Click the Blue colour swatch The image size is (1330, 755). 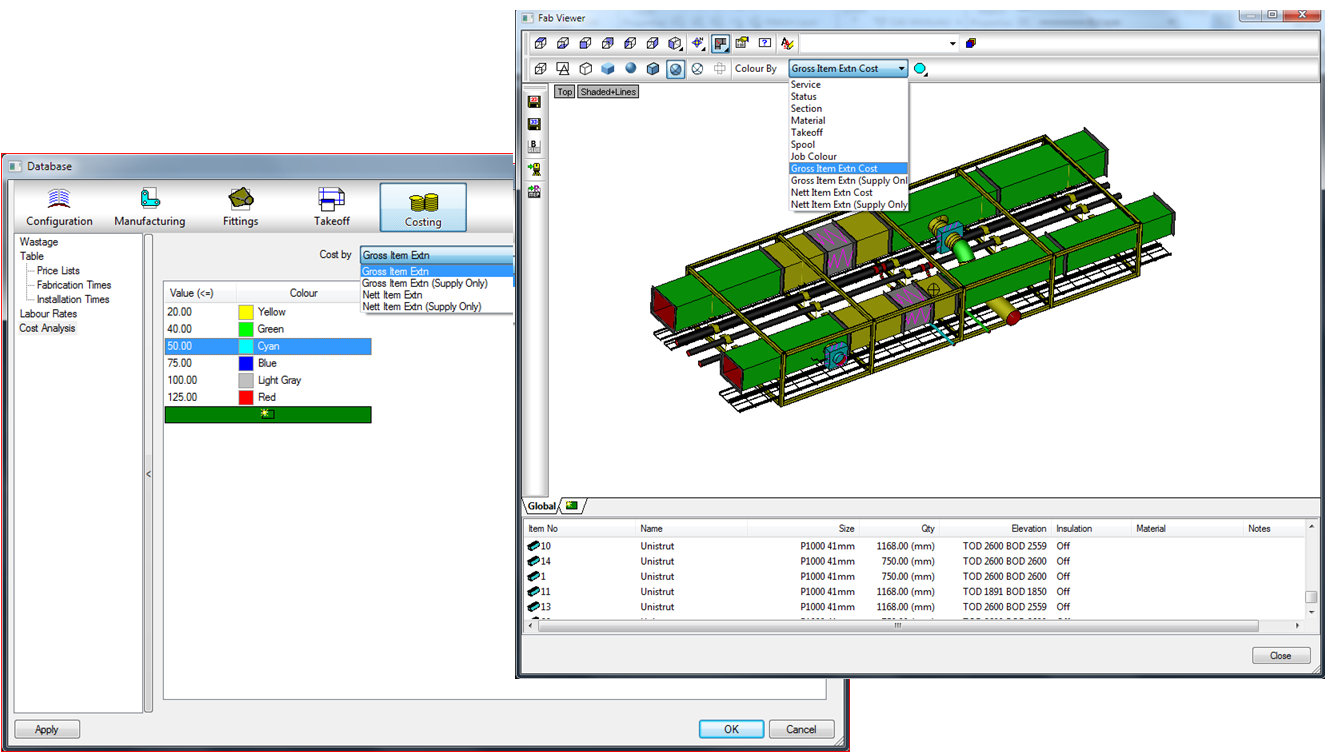(246, 363)
